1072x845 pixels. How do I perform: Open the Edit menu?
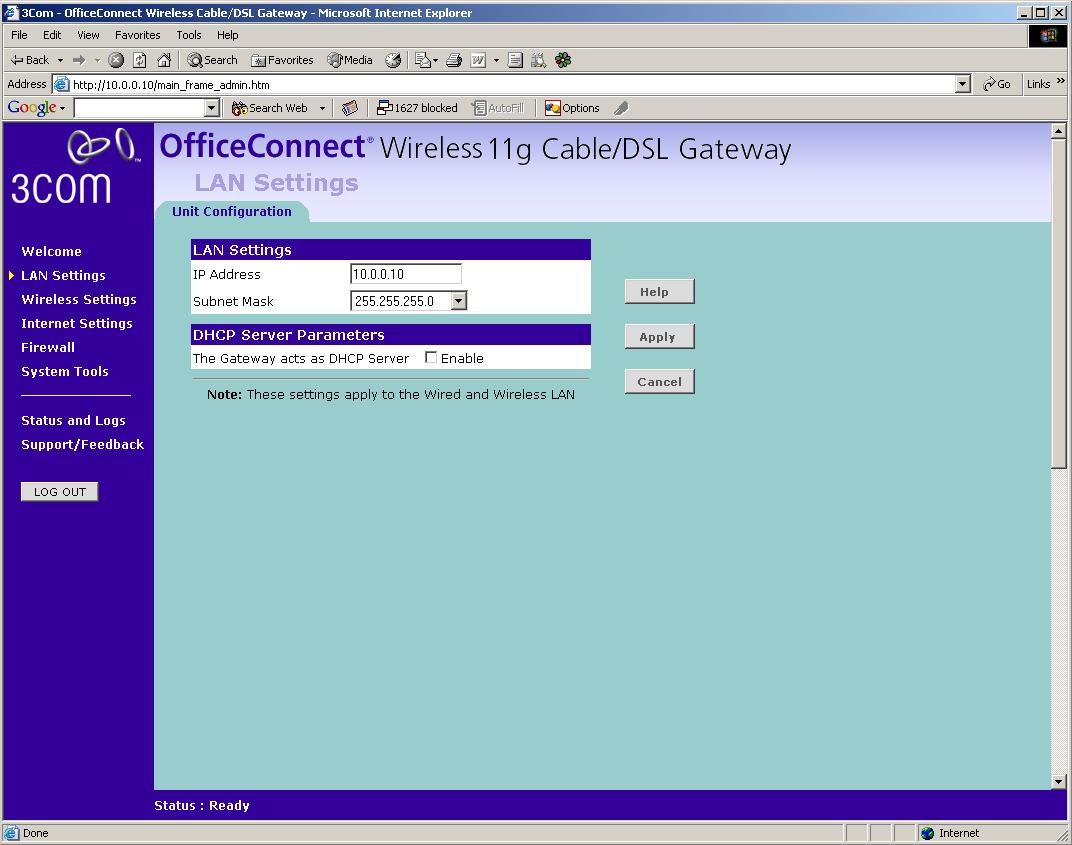click(x=52, y=35)
